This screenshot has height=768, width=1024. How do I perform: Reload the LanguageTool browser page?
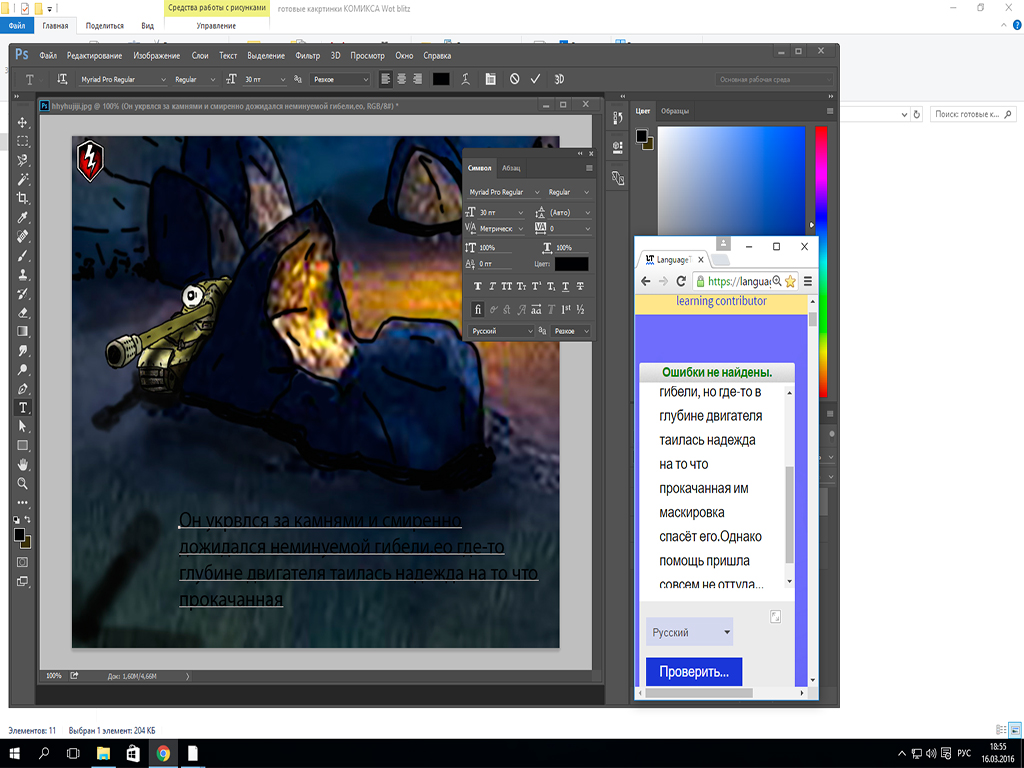pos(680,281)
